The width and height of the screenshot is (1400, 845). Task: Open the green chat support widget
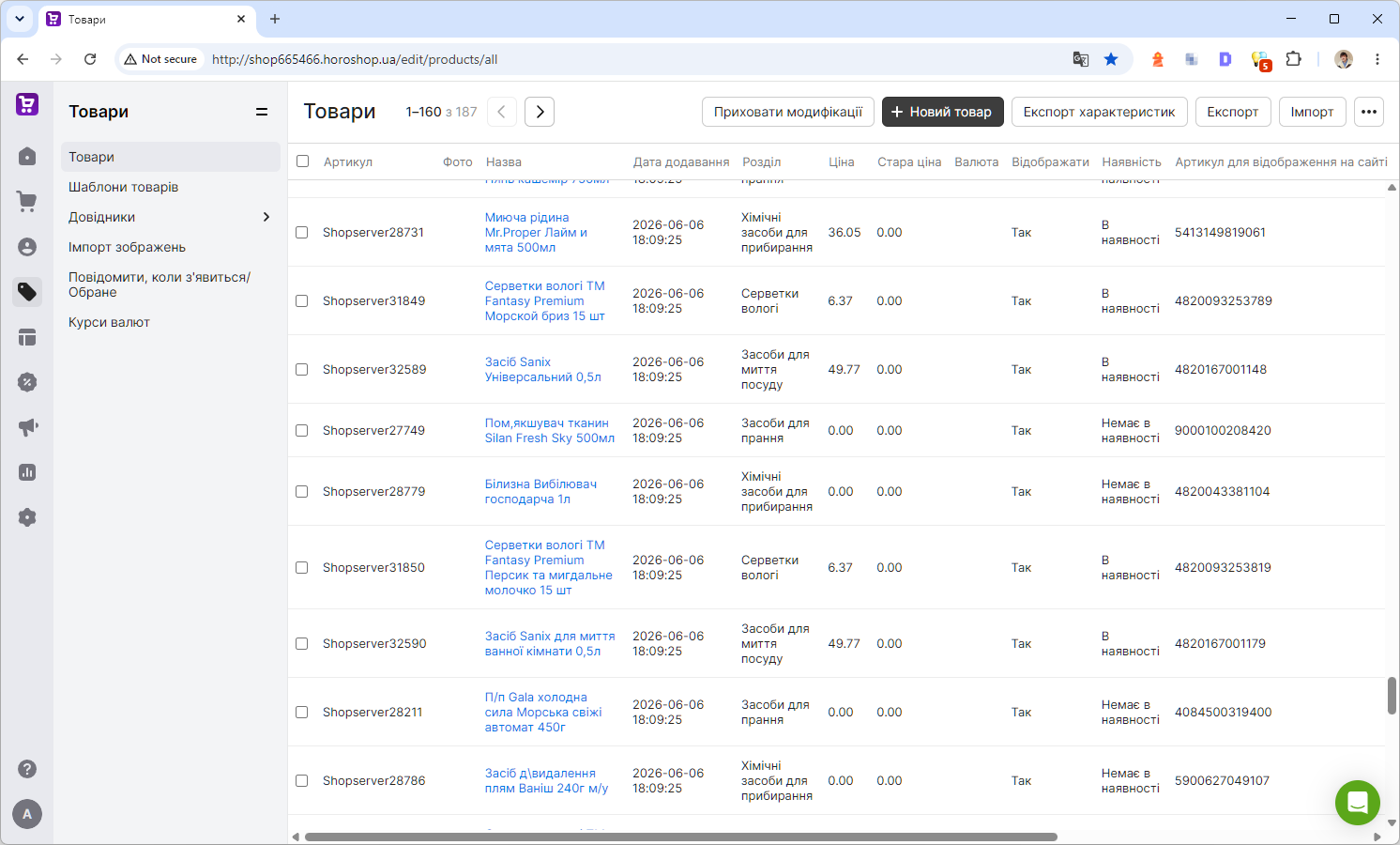click(x=1358, y=803)
